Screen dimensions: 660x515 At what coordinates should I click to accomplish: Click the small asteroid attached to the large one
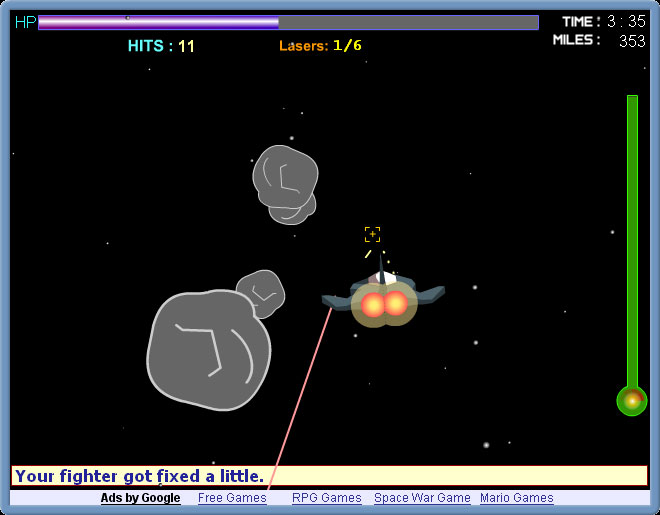(261, 293)
